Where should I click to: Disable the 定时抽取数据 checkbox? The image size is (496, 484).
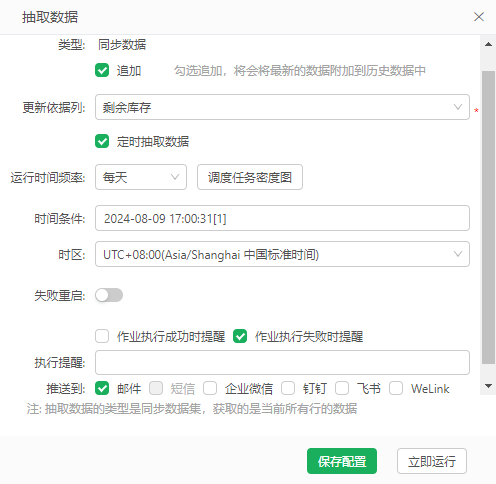click(102, 141)
